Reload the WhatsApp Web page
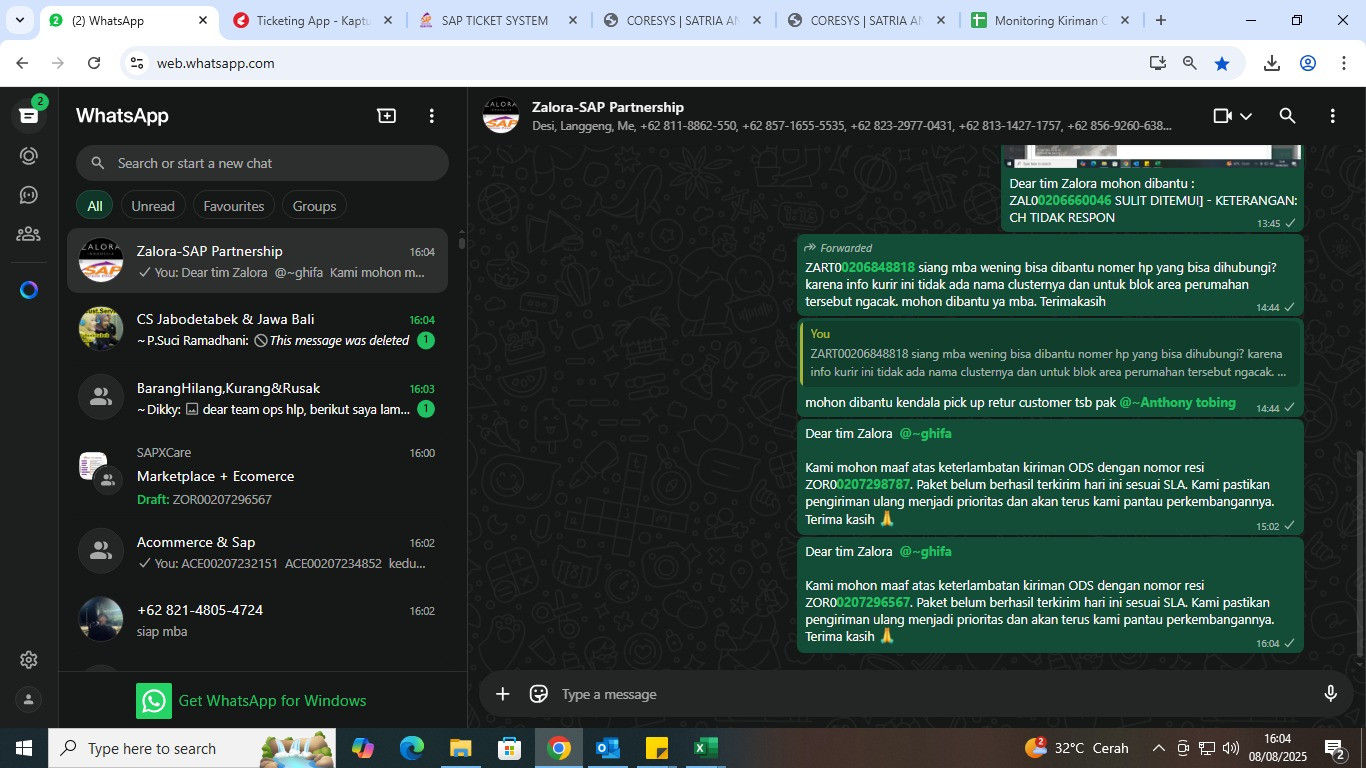Viewport: 1366px width, 768px height. pyautogui.click(x=94, y=63)
